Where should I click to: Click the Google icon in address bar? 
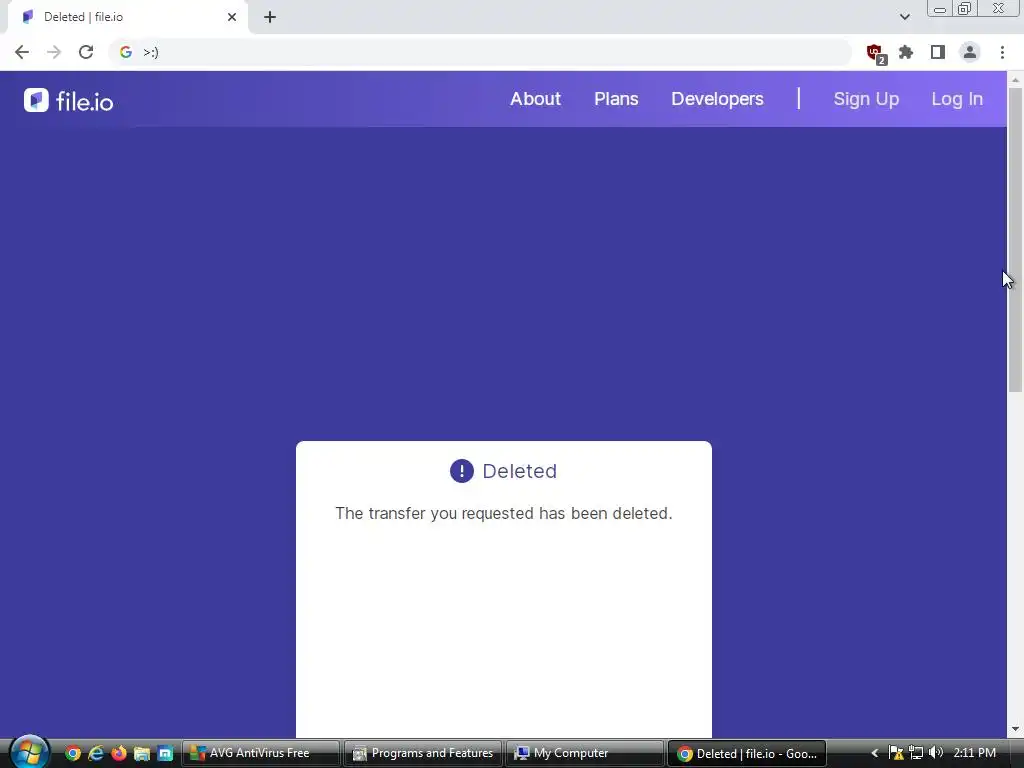point(126,52)
